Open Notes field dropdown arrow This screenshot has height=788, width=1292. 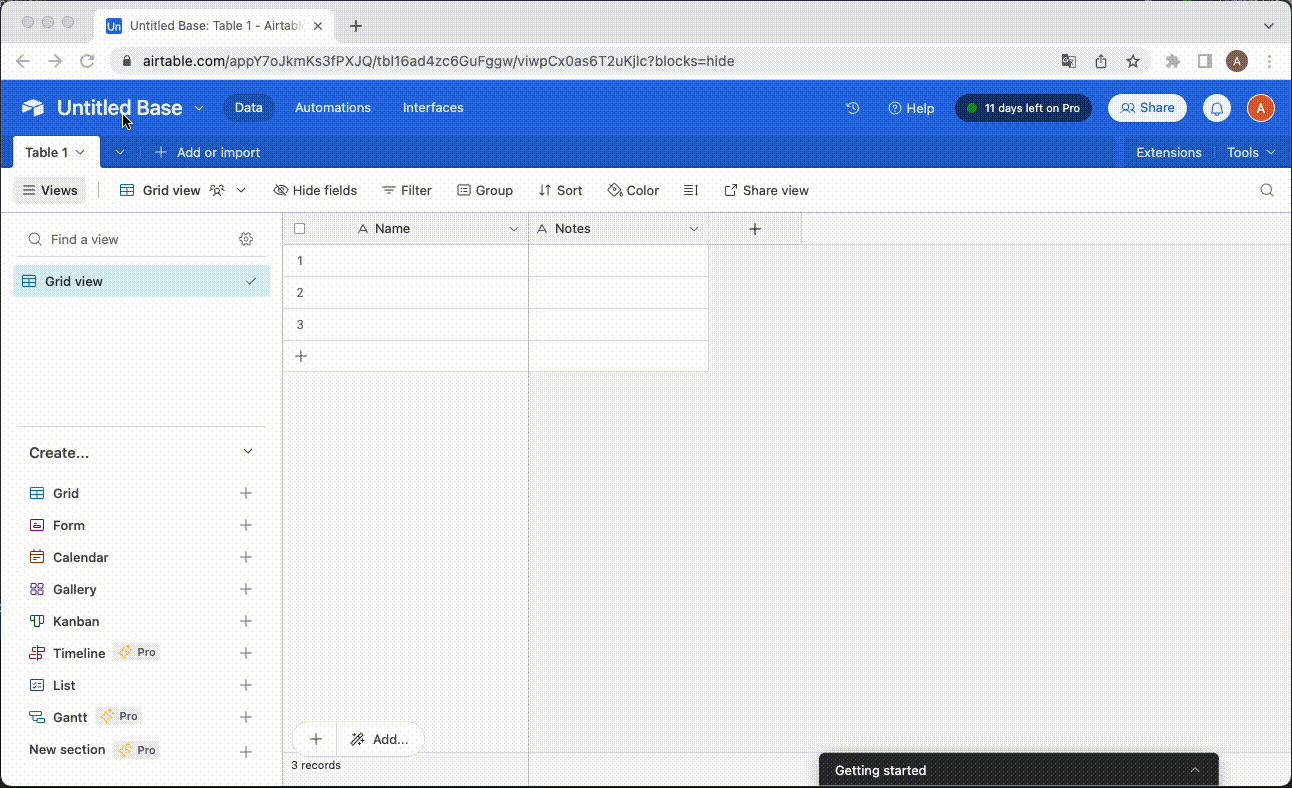pos(694,229)
